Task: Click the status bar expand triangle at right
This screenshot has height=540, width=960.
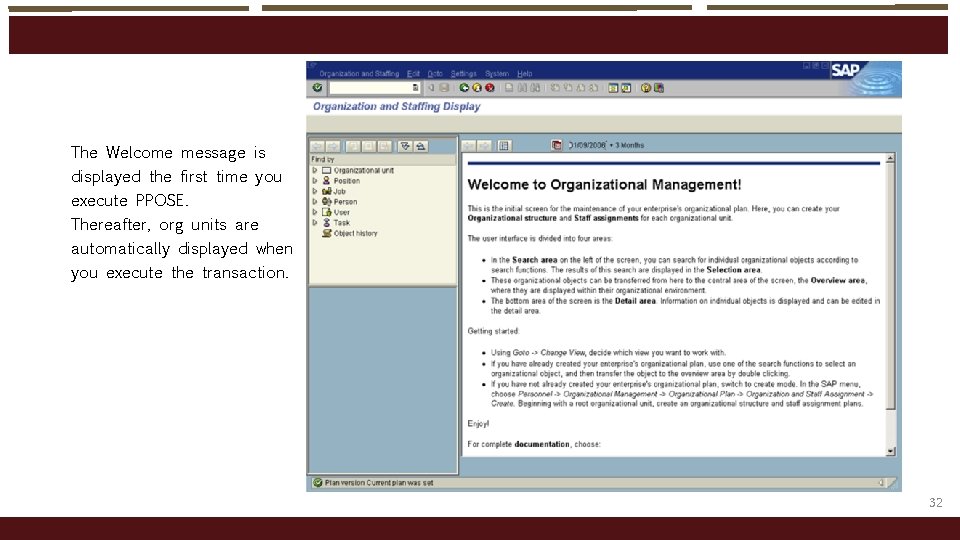Action: [881, 482]
